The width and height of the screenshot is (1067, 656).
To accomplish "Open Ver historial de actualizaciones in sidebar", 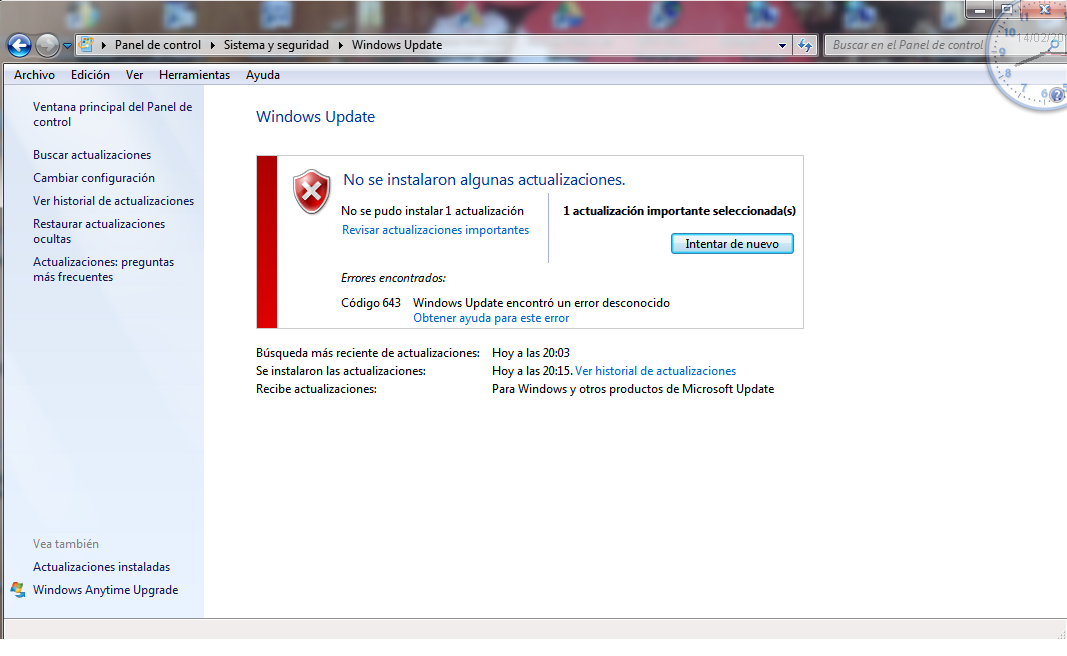I will point(114,201).
